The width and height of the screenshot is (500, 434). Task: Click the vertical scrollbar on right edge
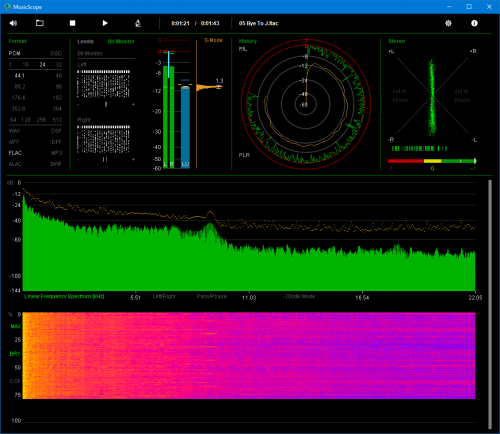490,304
